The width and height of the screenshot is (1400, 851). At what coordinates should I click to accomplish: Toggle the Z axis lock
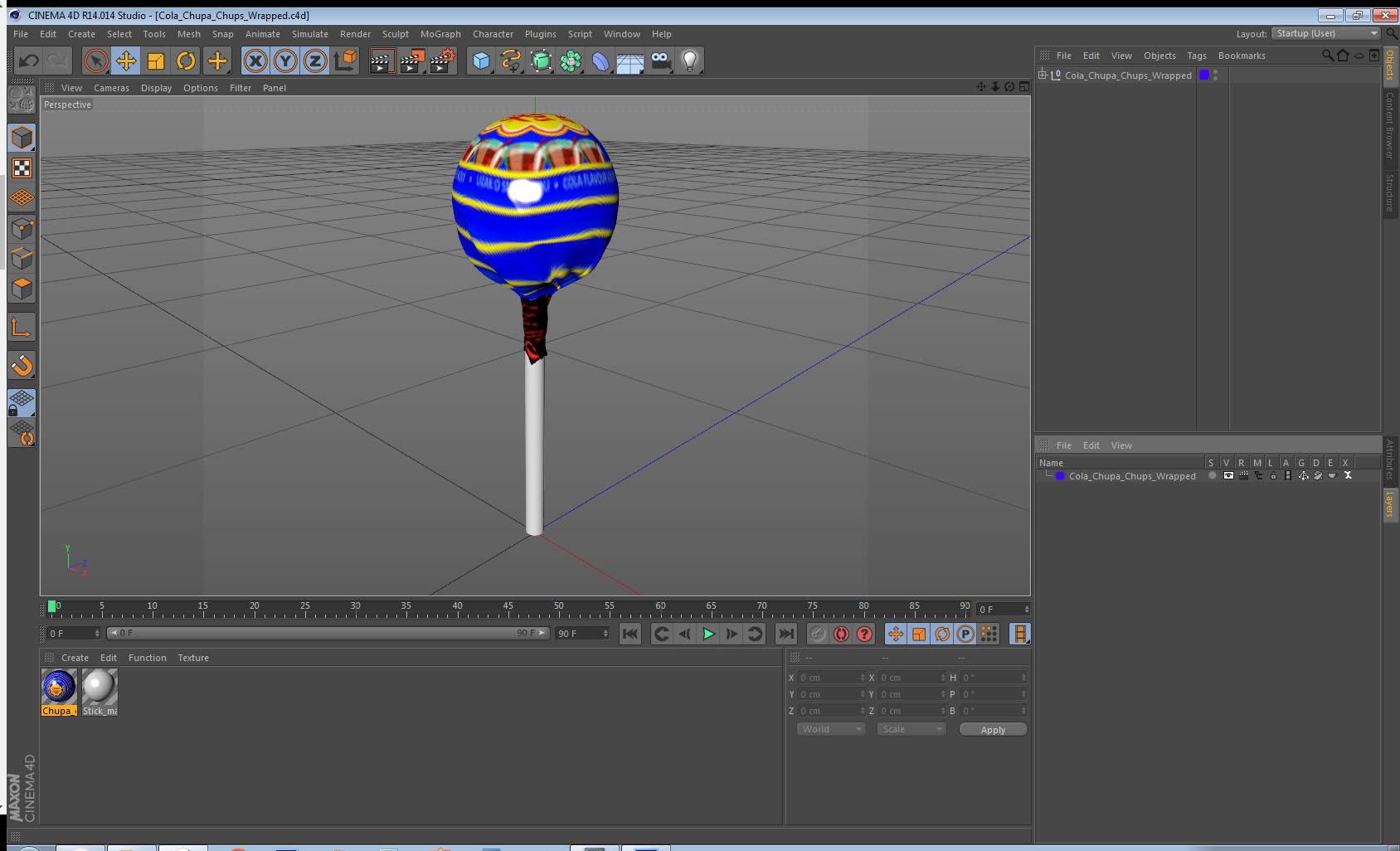click(x=315, y=61)
